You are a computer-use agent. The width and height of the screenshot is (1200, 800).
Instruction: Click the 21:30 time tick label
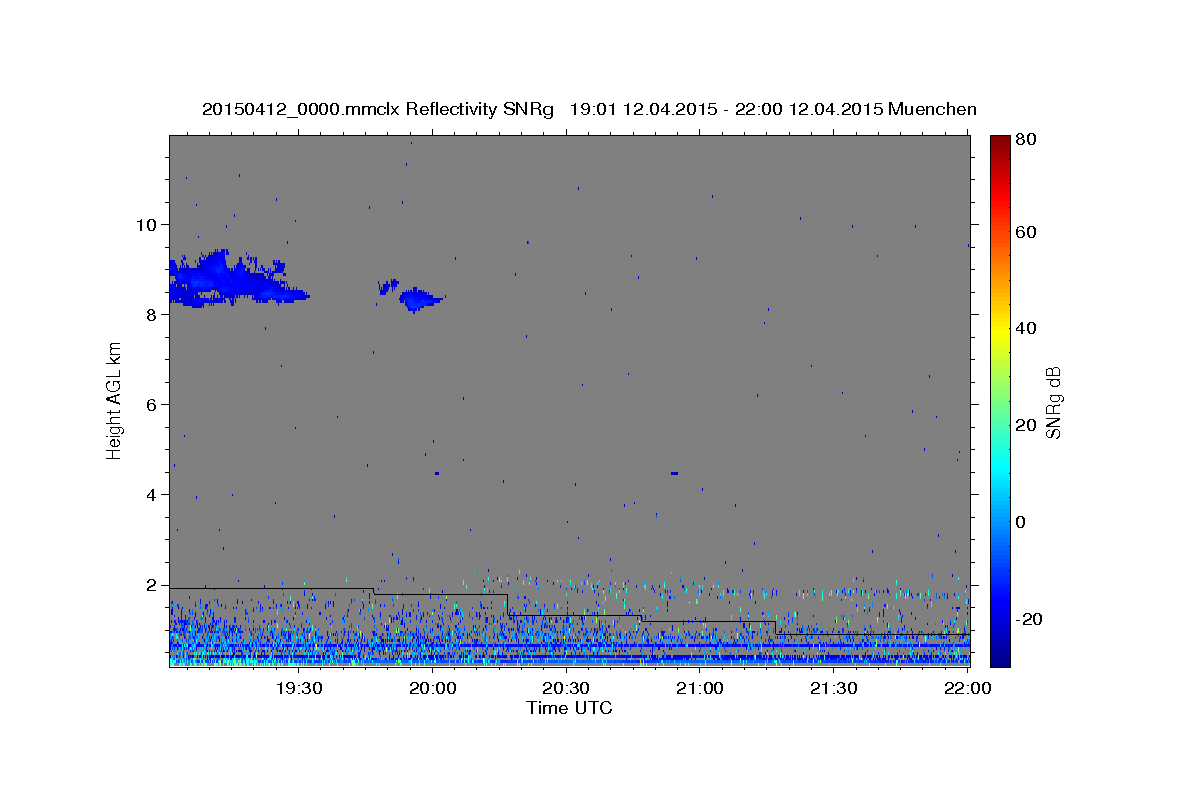[834, 688]
